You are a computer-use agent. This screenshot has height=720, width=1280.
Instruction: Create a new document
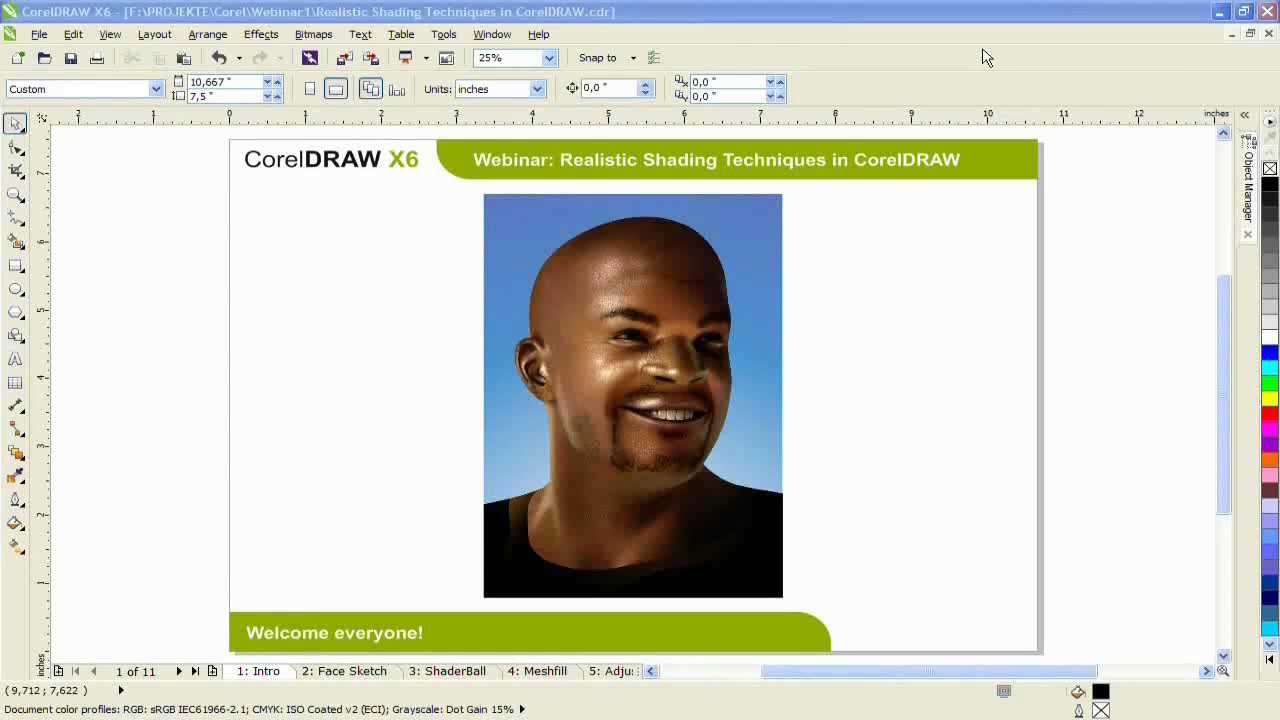coord(18,58)
